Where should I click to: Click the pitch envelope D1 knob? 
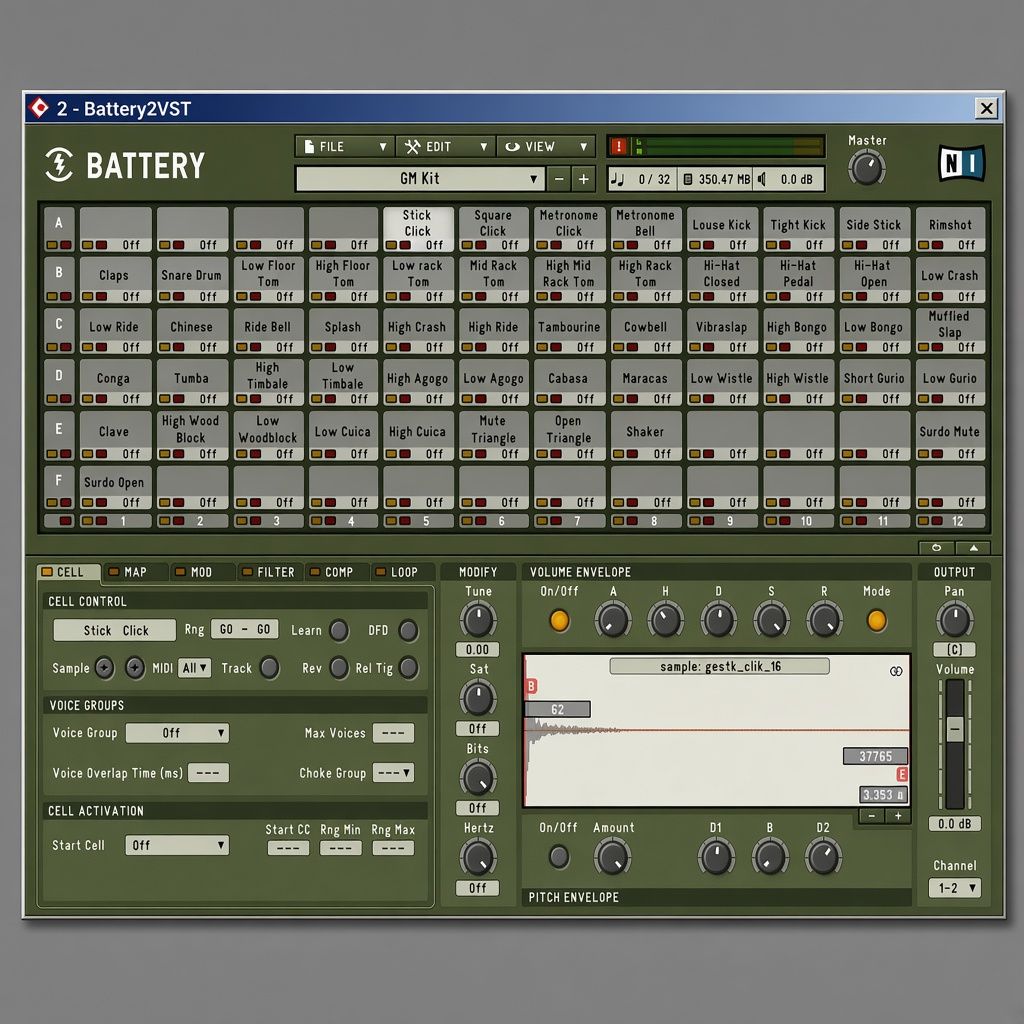(x=716, y=857)
